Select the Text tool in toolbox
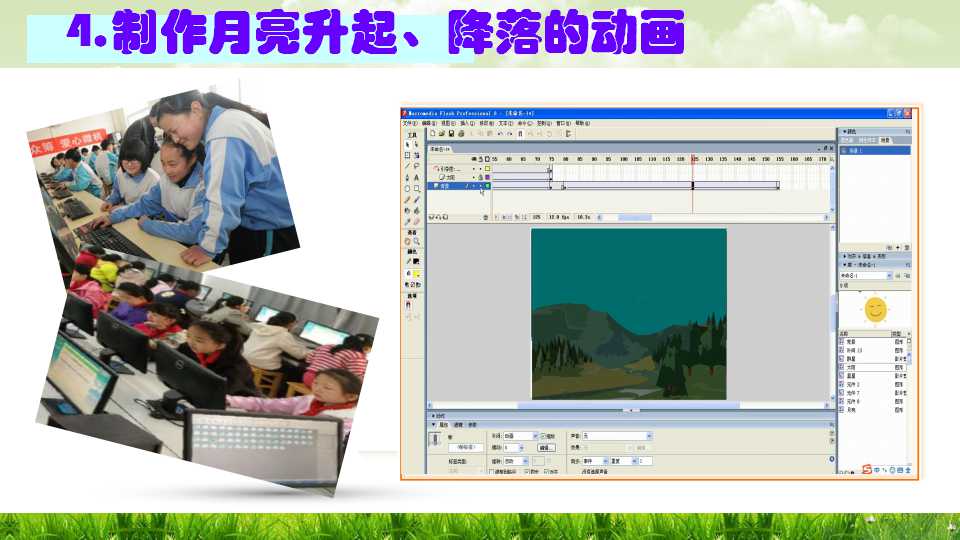The image size is (960, 540). (x=416, y=178)
